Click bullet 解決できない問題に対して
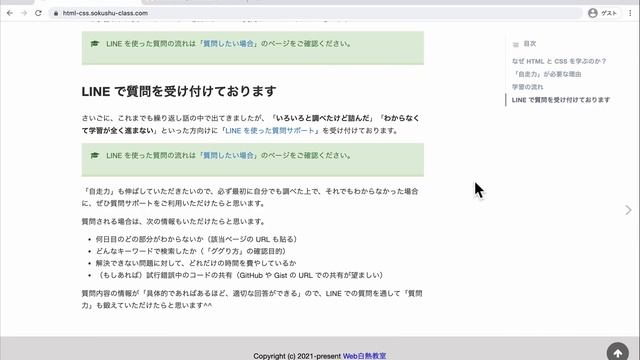This screenshot has width=640, height=360. [x=196, y=263]
